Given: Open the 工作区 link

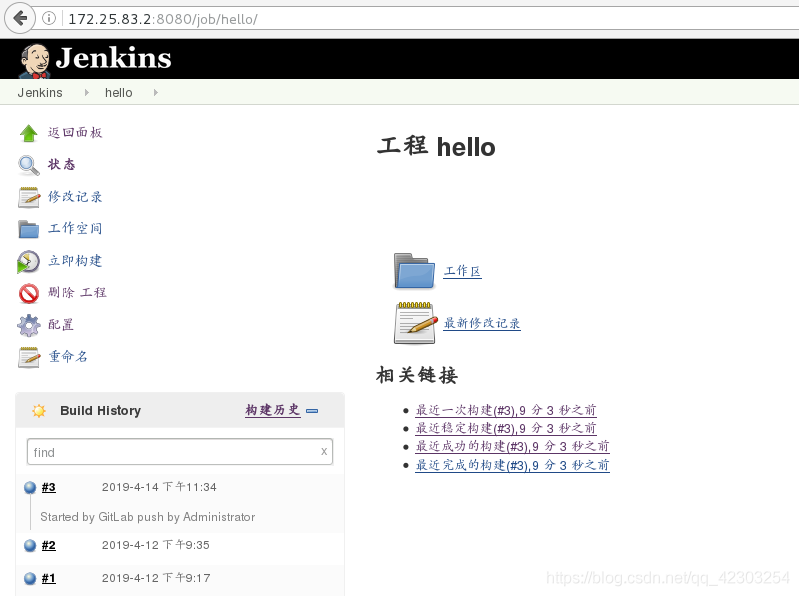Looking at the screenshot, I should point(462,271).
